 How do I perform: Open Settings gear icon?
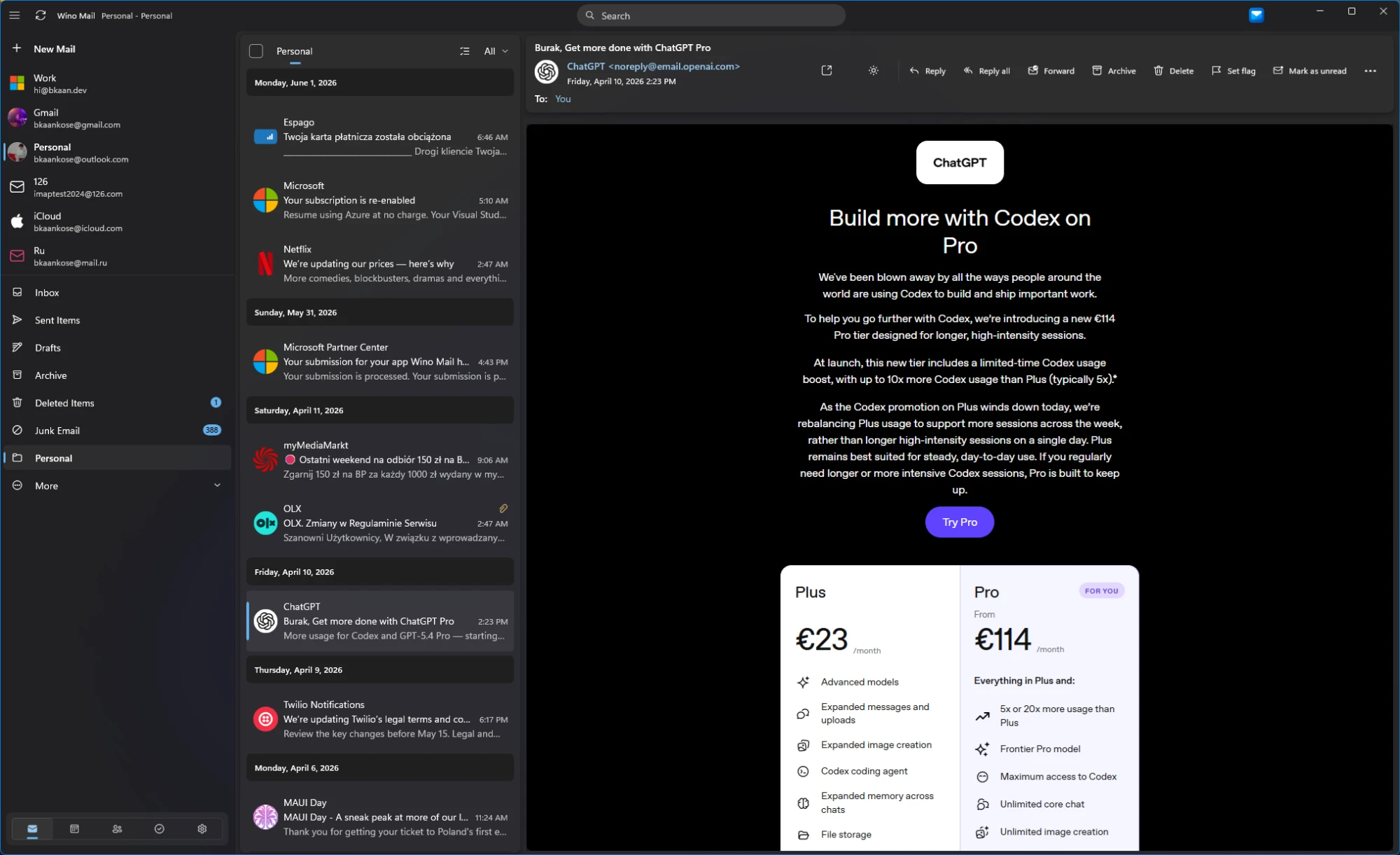[x=202, y=829]
